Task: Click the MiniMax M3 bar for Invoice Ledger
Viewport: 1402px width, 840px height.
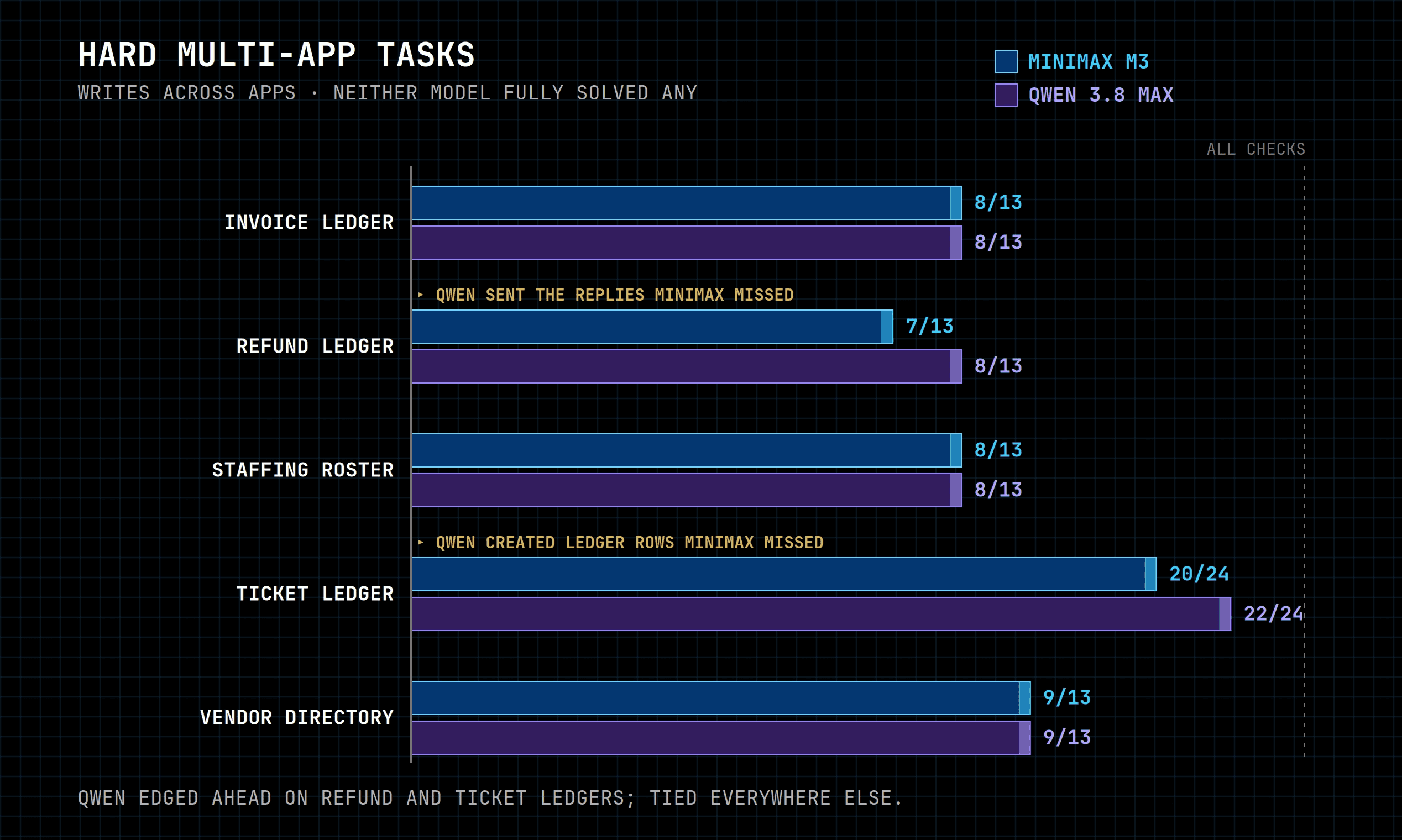Action: [x=687, y=203]
